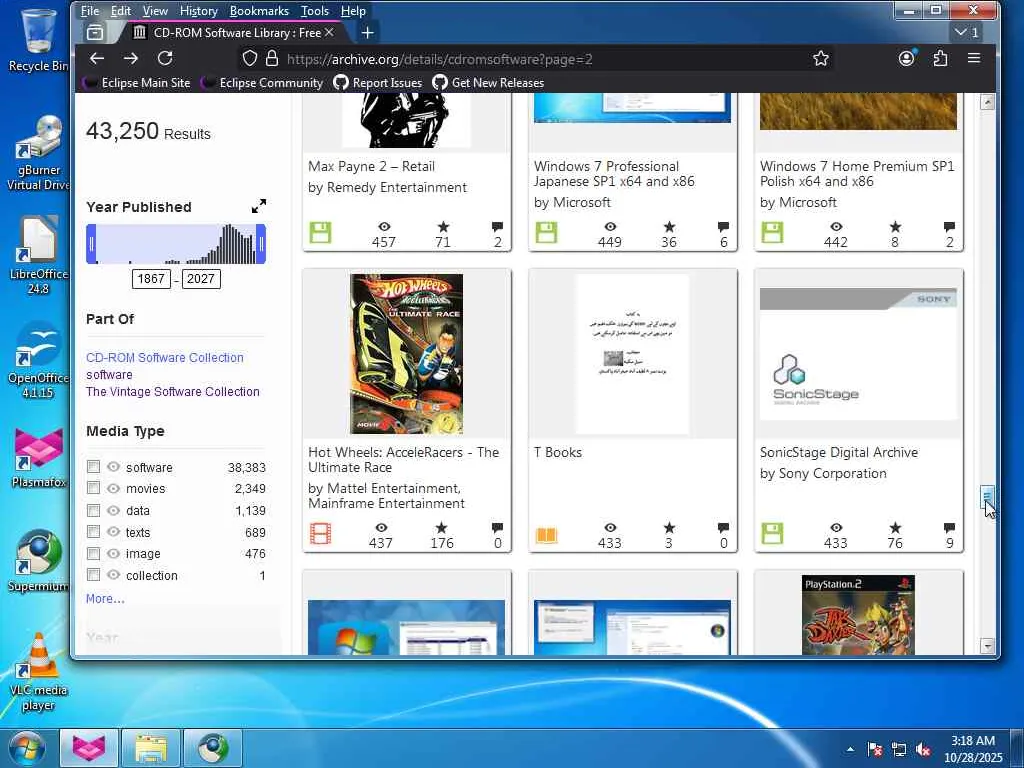
Task: Go back using the browser back arrow
Action: click(97, 59)
